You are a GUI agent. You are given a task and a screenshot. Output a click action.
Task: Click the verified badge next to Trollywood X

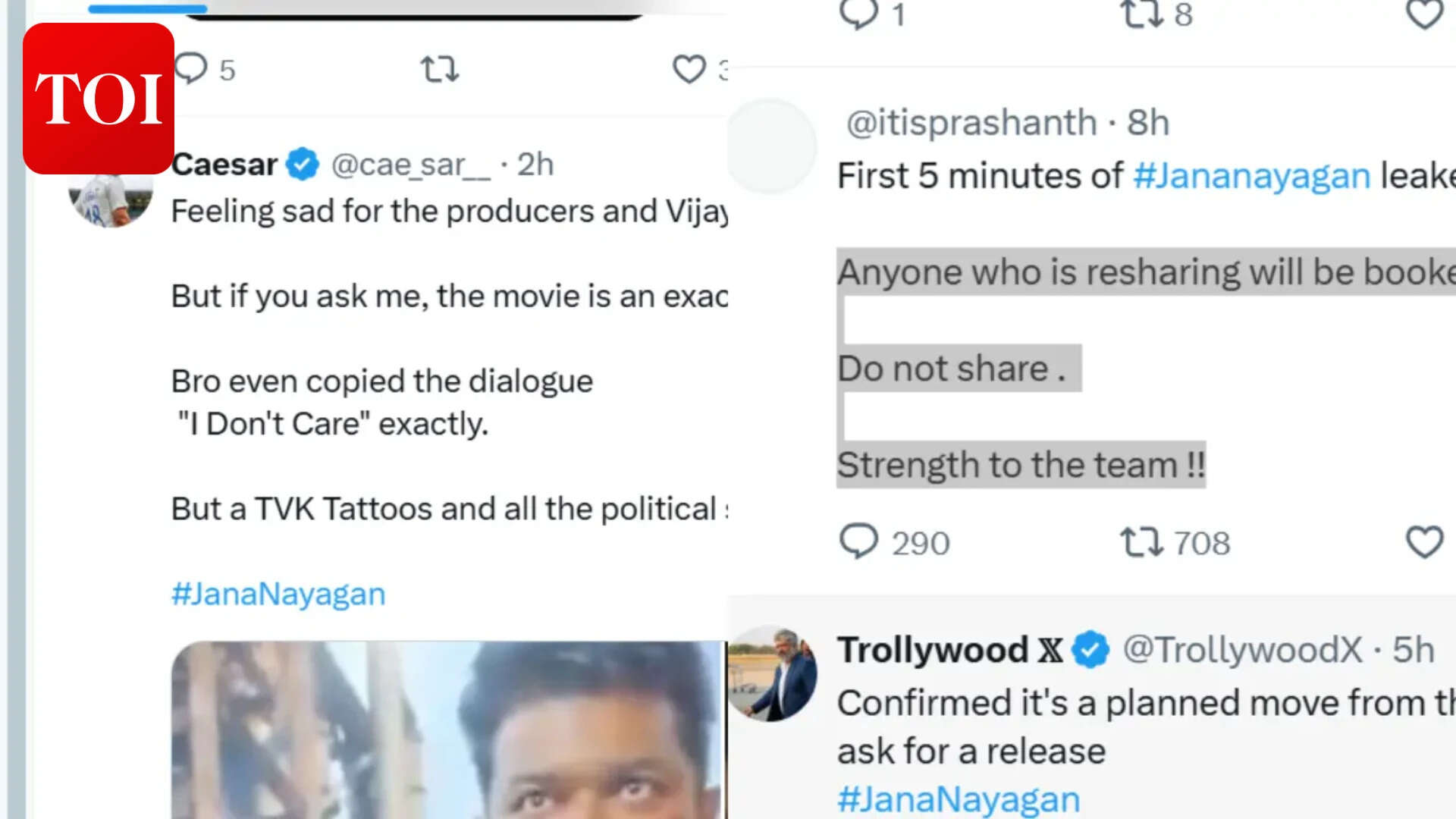pos(1092,649)
